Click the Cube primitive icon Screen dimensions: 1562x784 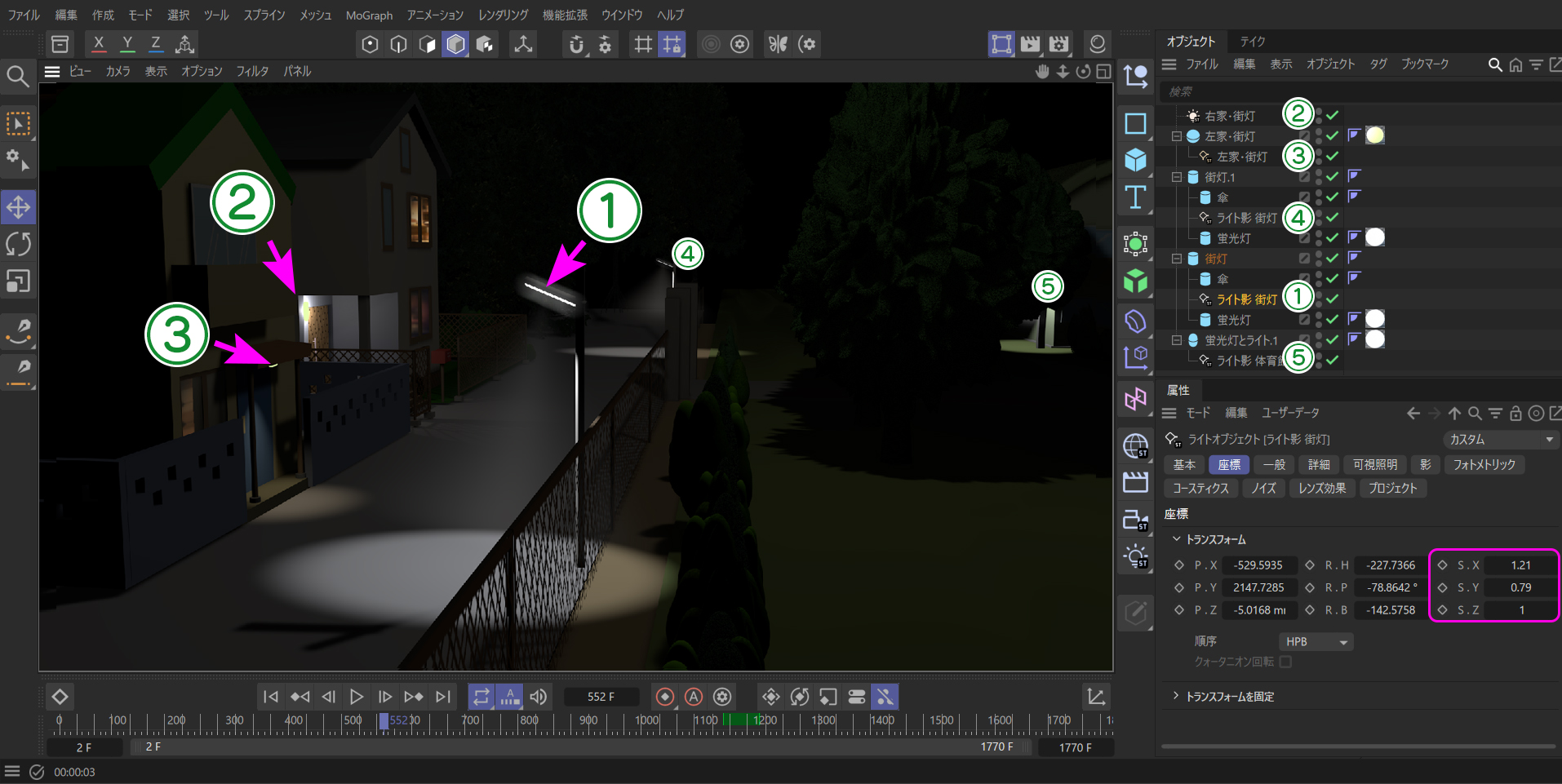[1135, 160]
